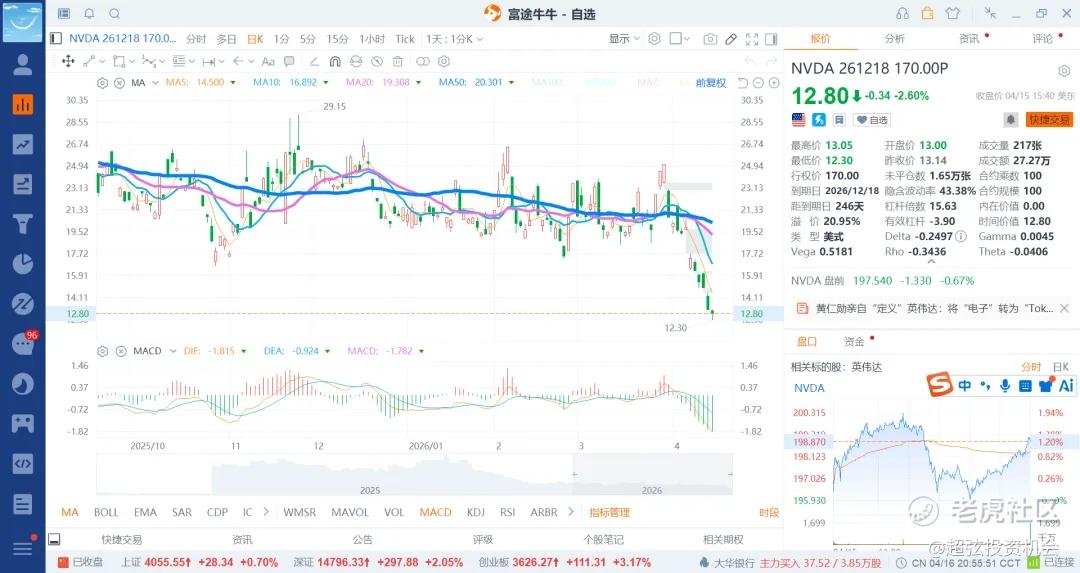Click the 前复权 adjustment link
Screen dimensions: 1080x573
point(711,83)
